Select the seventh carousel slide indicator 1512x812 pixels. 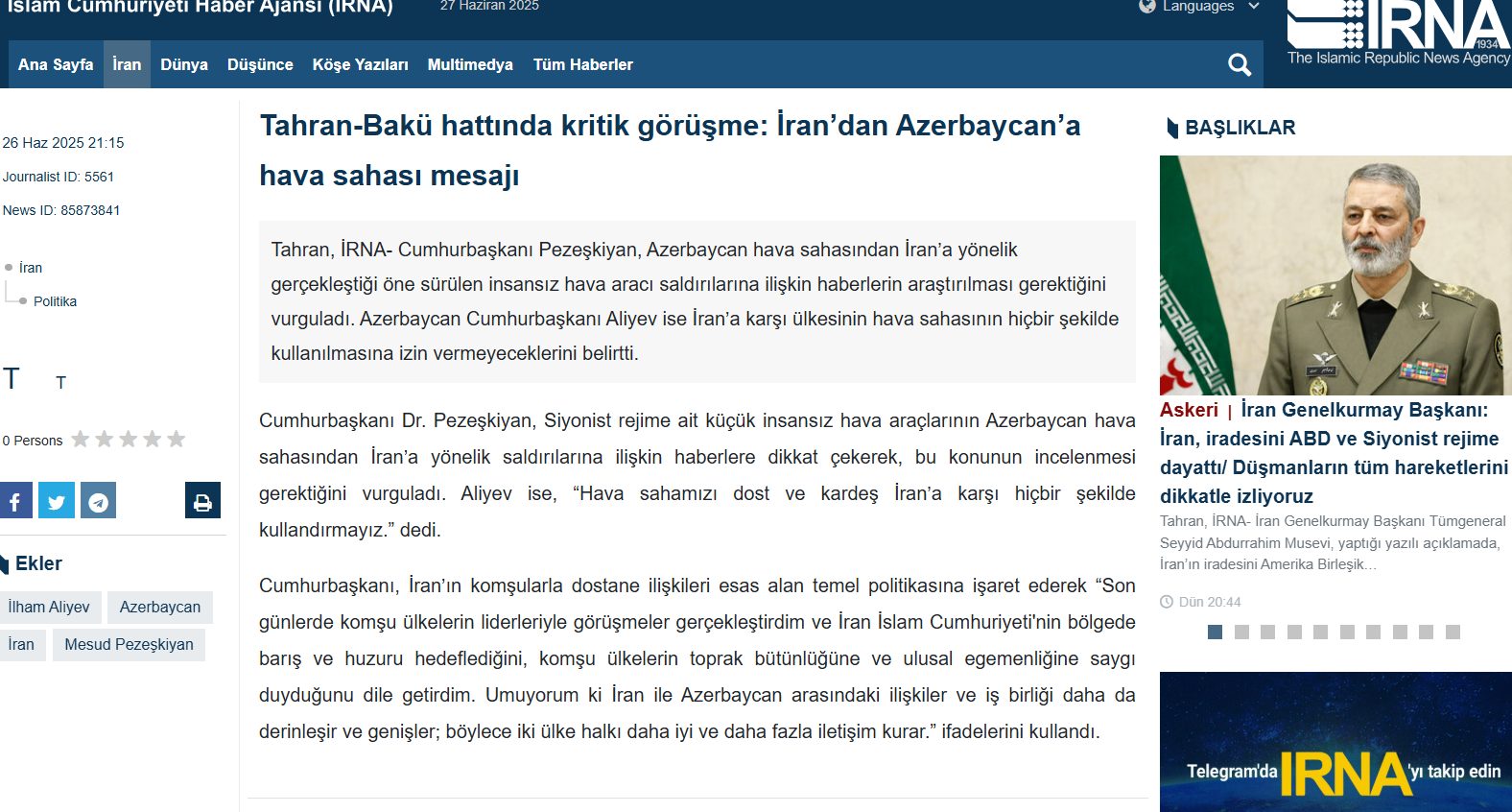1374,632
